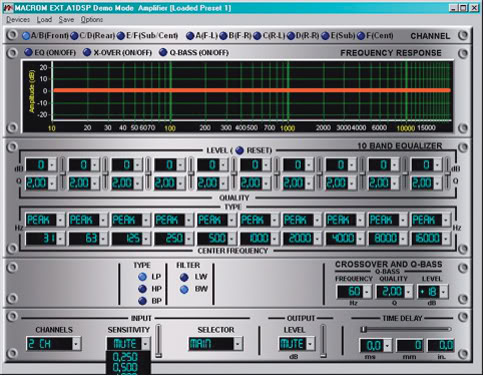Open the 125 center frequency dropdown

(x=146, y=239)
